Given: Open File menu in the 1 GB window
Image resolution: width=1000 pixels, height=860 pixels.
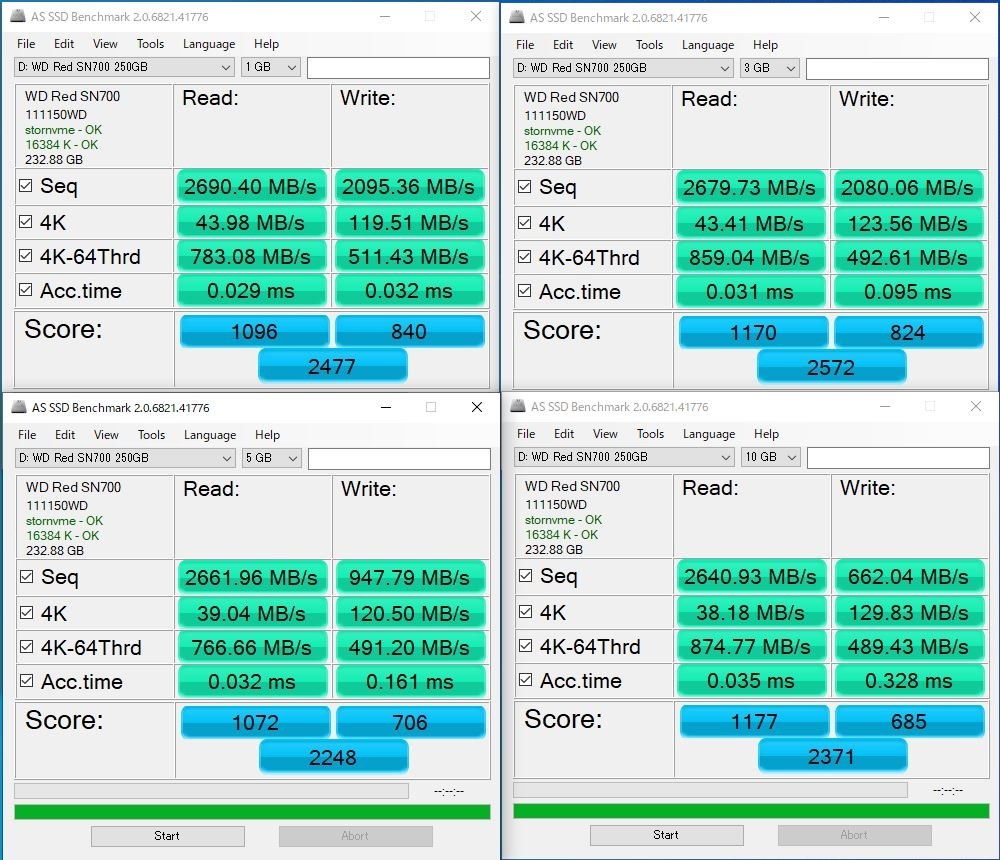Looking at the screenshot, I should tap(26, 44).
